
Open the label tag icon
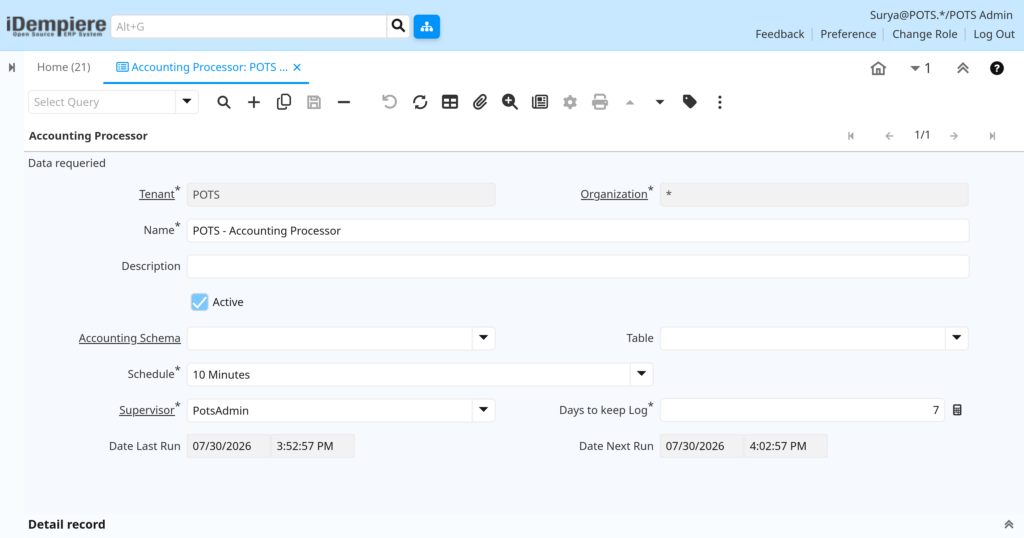[x=690, y=102]
